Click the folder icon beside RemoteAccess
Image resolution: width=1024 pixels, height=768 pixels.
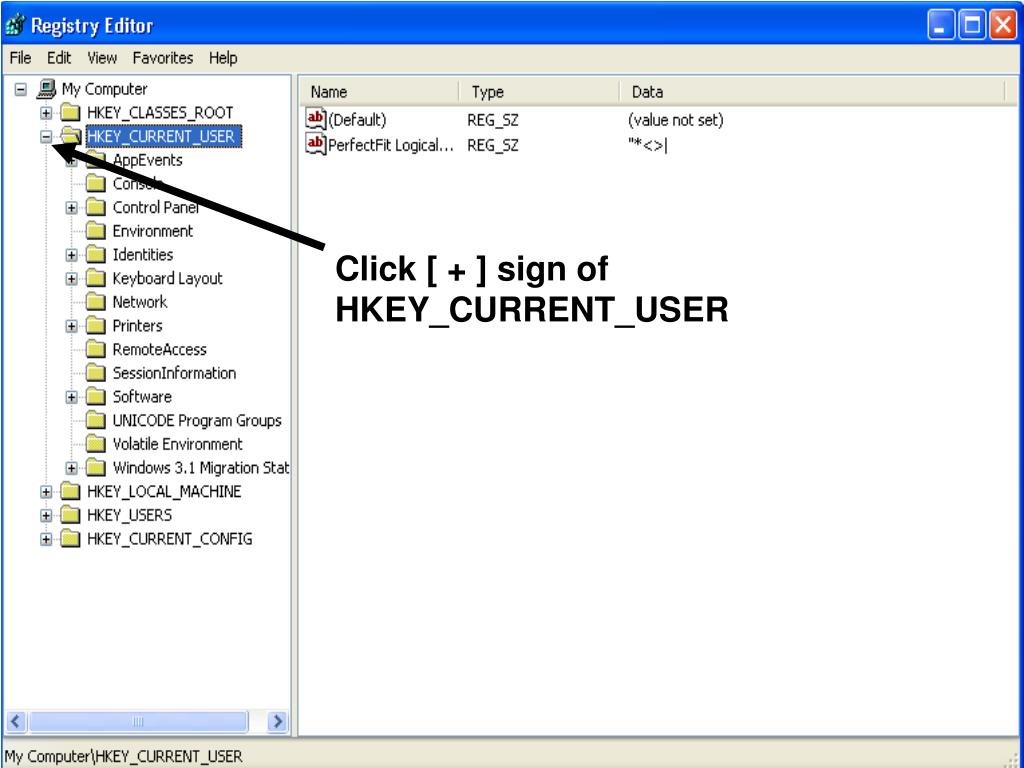[96, 349]
